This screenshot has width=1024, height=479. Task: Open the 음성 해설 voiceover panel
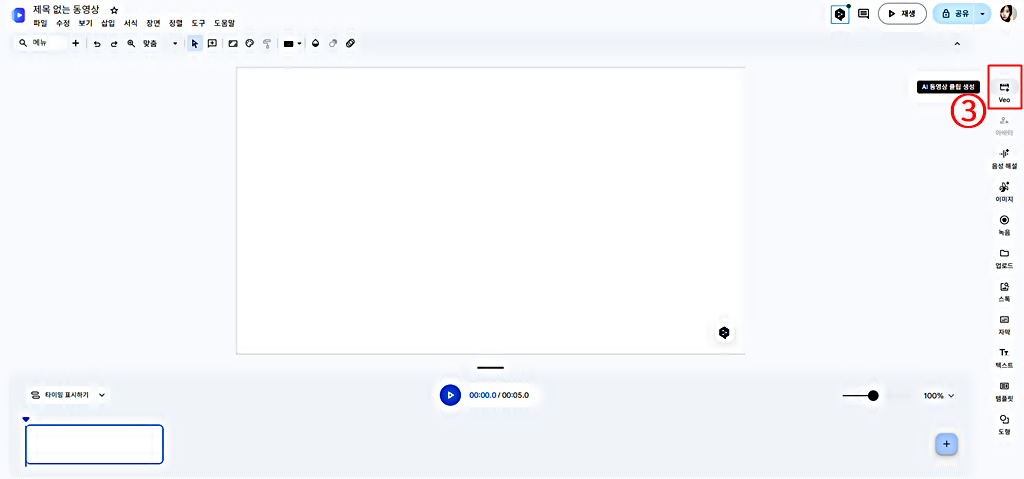point(1004,159)
